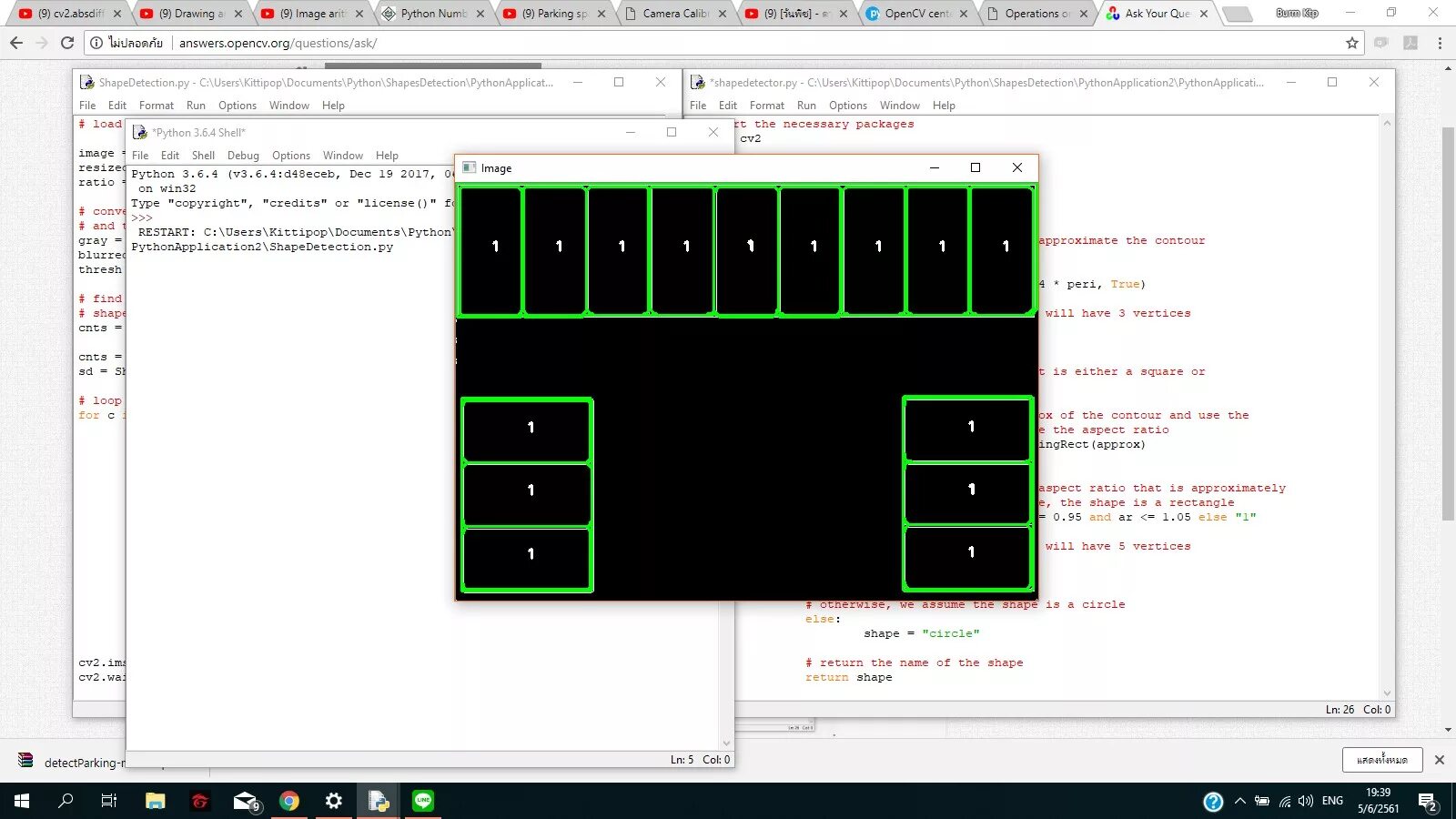Open File menu in ShapeDetection.py window

[87, 106]
